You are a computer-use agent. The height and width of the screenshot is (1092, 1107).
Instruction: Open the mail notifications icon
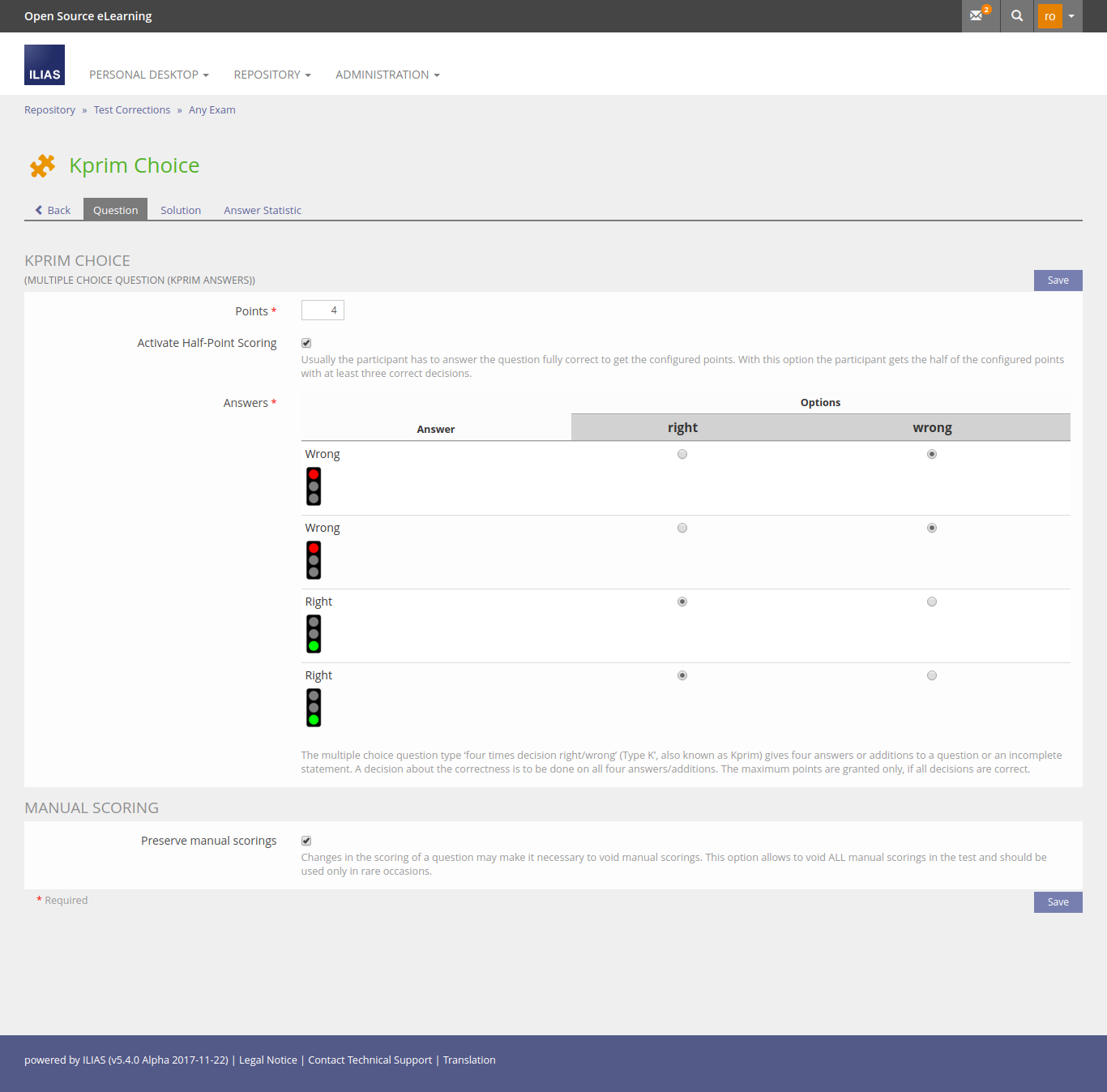point(979,15)
